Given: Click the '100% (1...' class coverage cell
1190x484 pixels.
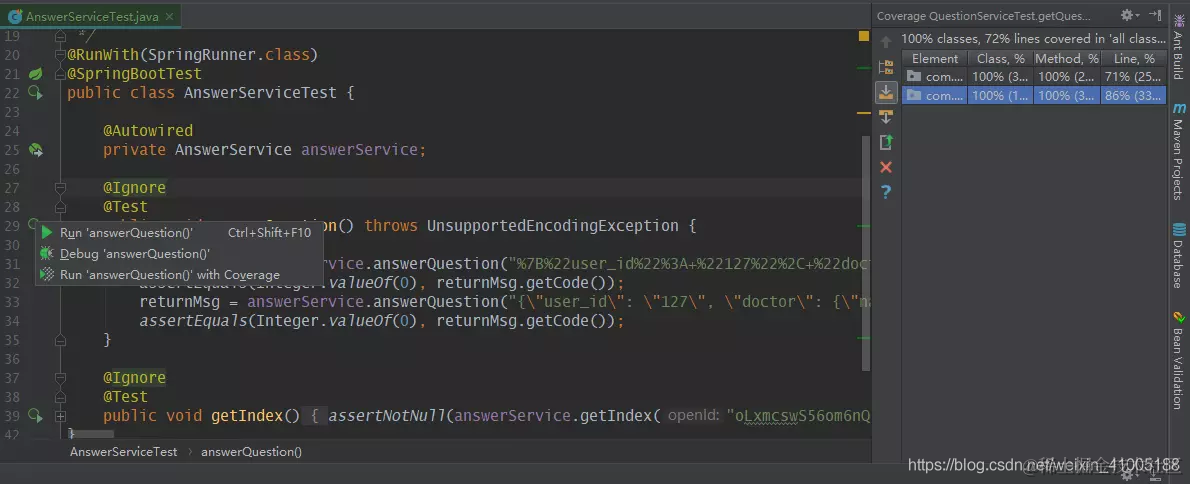Looking at the screenshot, I should click(x=1001, y=96).
